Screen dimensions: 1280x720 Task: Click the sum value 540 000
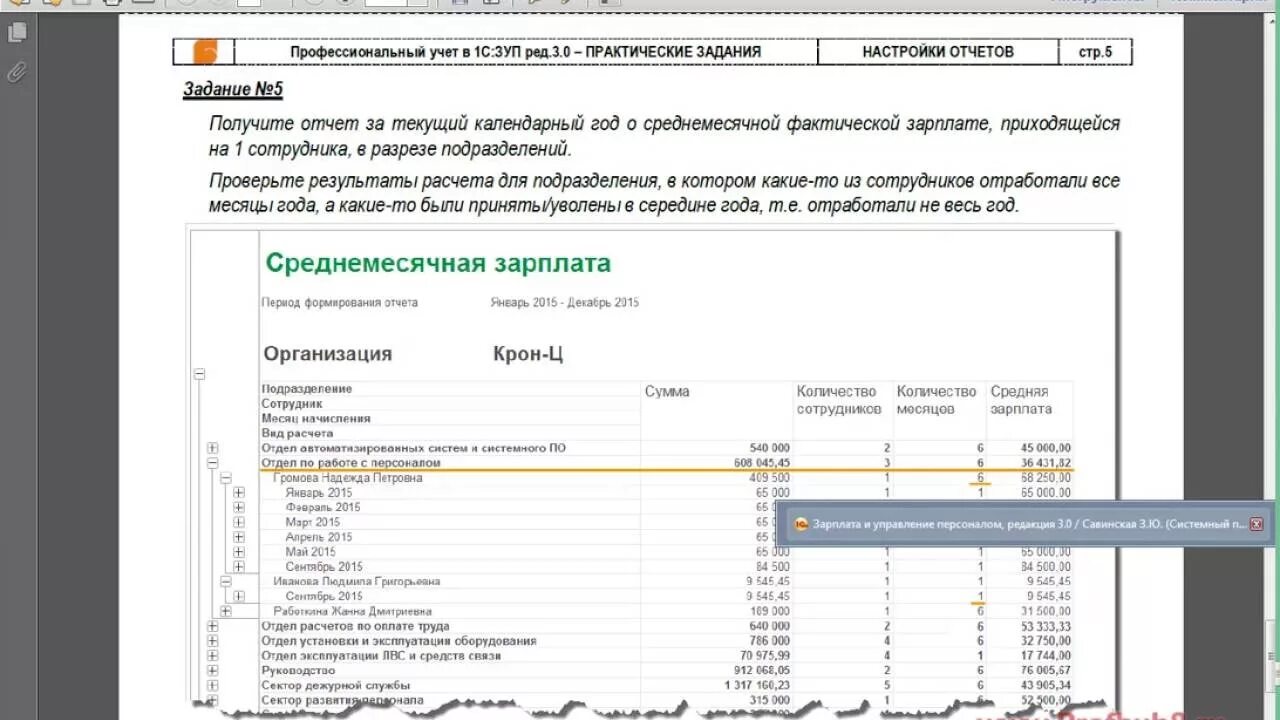tap(769, 448)
